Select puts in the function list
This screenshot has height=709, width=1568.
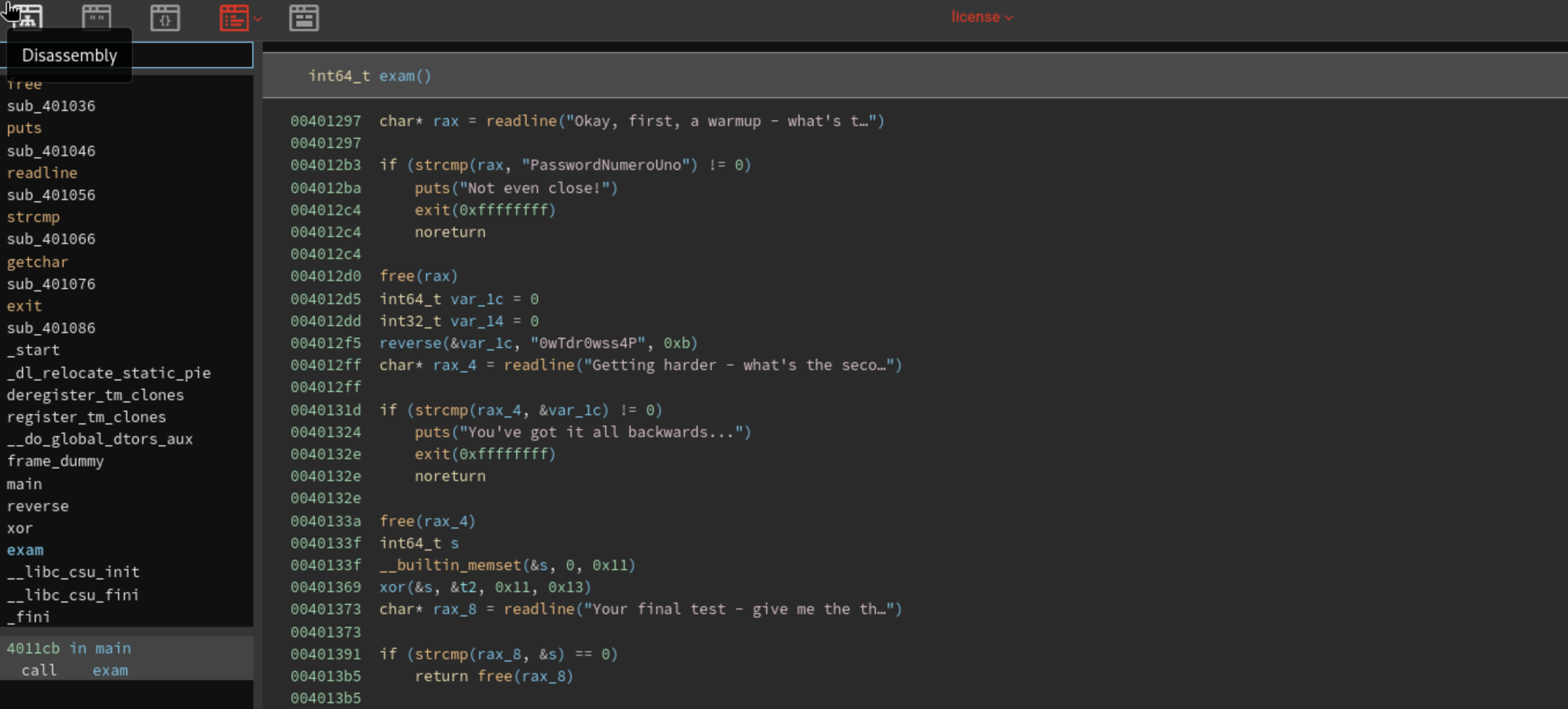click(x=24, y=128)
